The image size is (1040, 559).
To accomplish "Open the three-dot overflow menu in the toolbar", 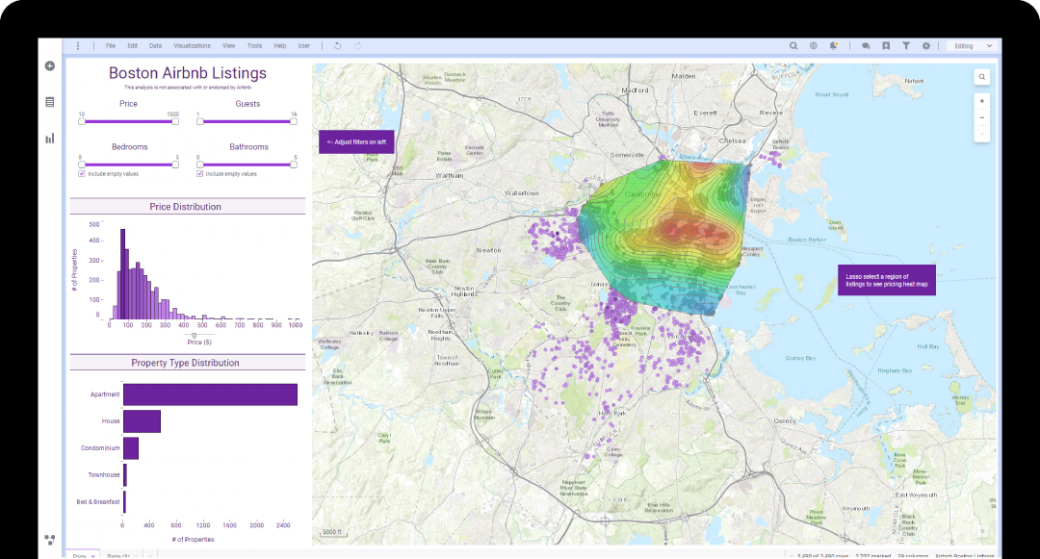I will (78, 46).
